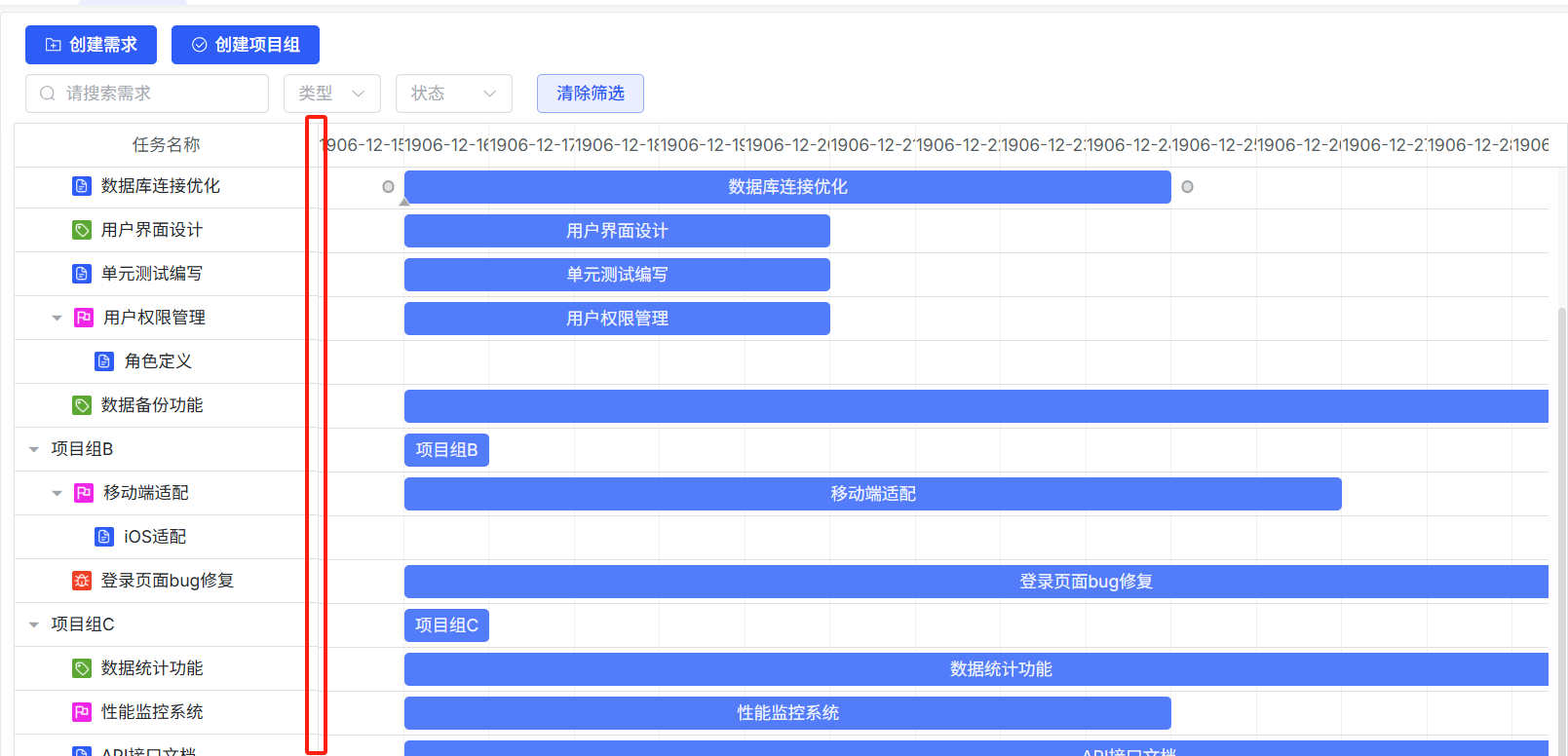This screenshot has height=756, width=1568.
Task: Click the 项目组C Gantt bar
Action: coord(446,625)
